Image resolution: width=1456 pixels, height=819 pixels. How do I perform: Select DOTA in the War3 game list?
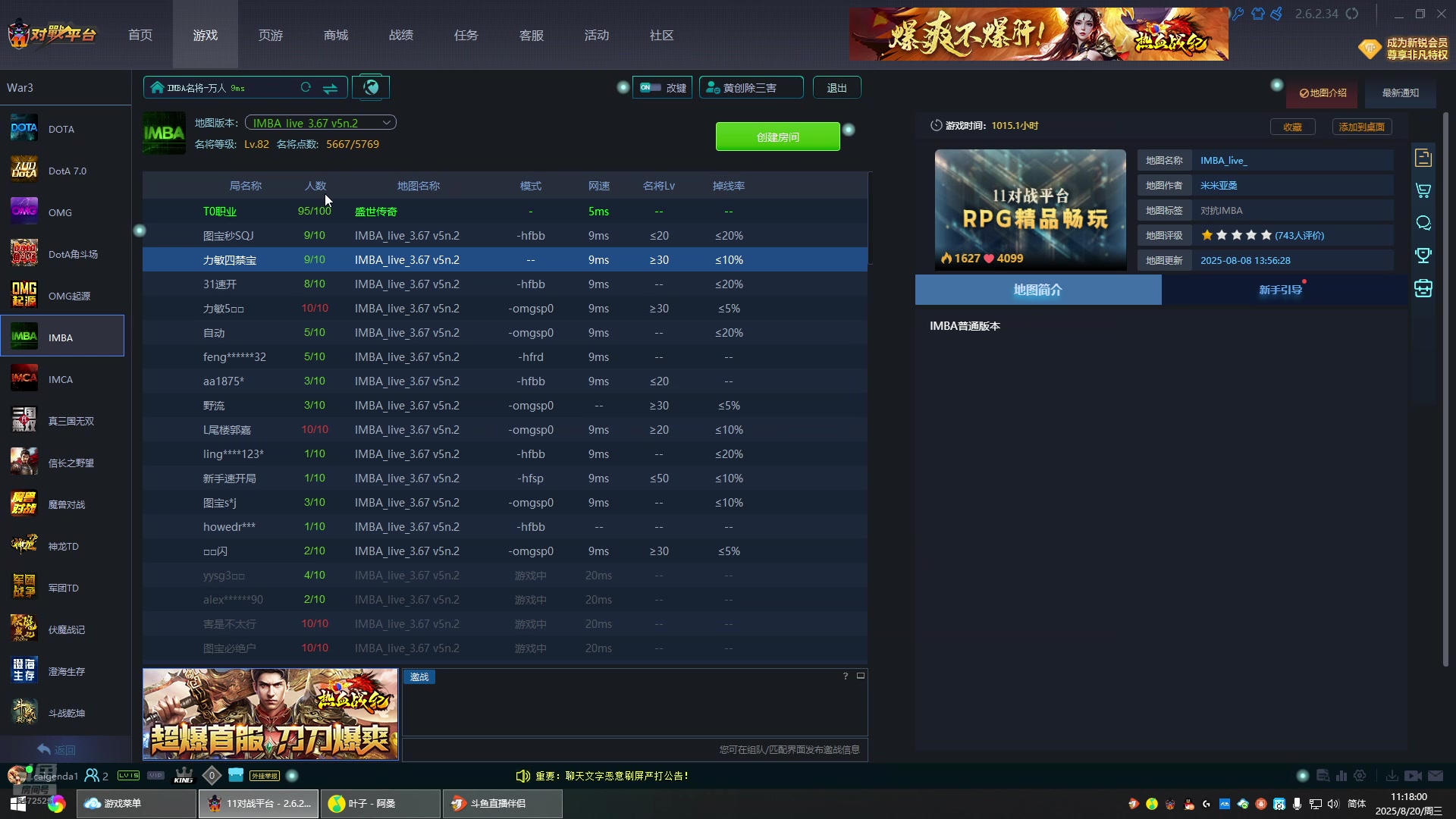[x=62, y=129]
